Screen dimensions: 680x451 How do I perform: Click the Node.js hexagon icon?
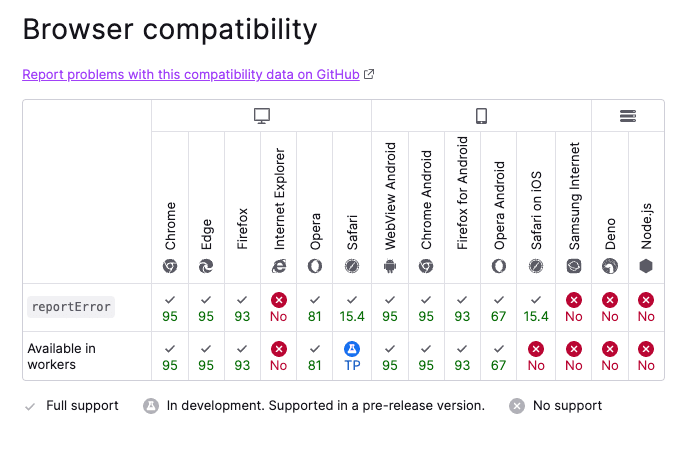pyautogui.click(x=646, y=266)
